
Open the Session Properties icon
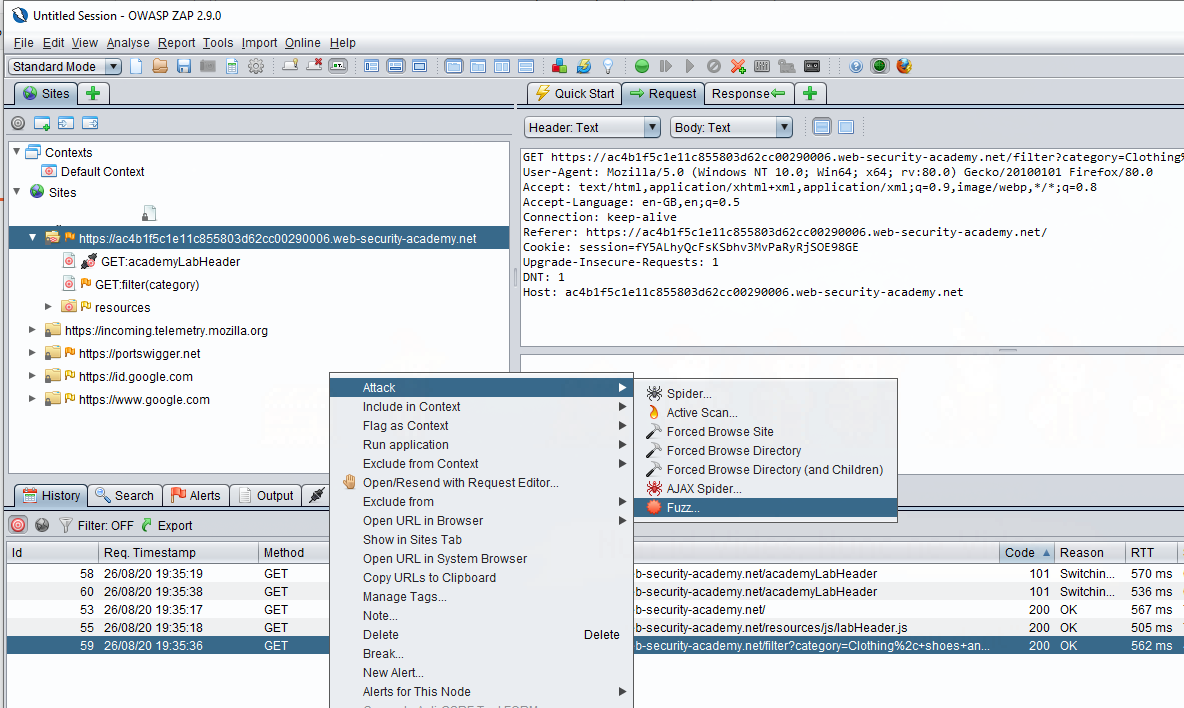pyautogui.click(x=232, y=66)
